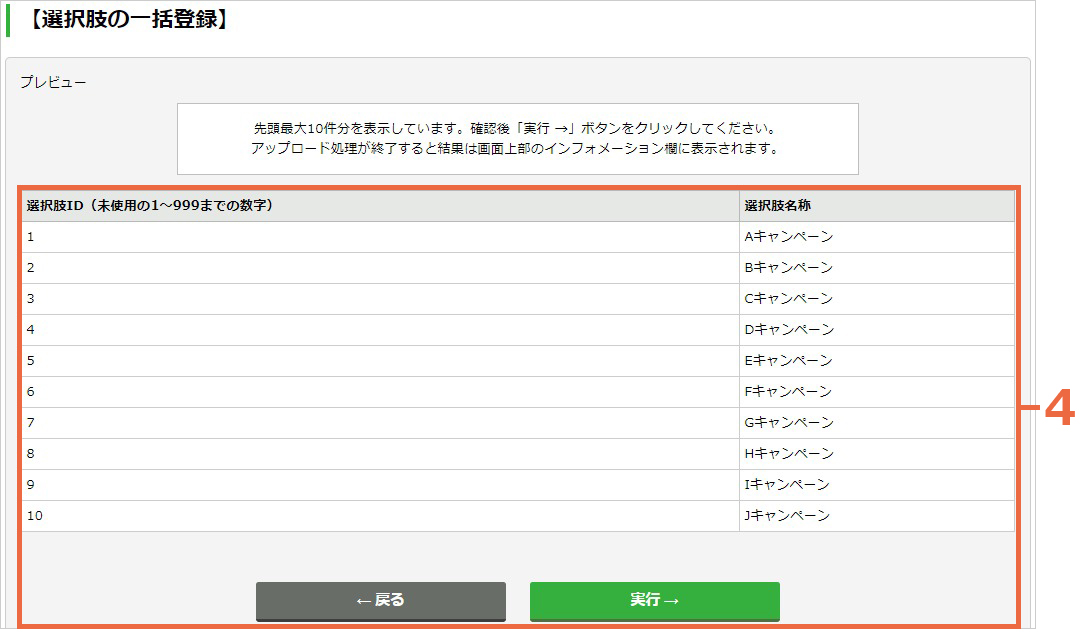Click ID cell 10 in the table

point(380,516)
